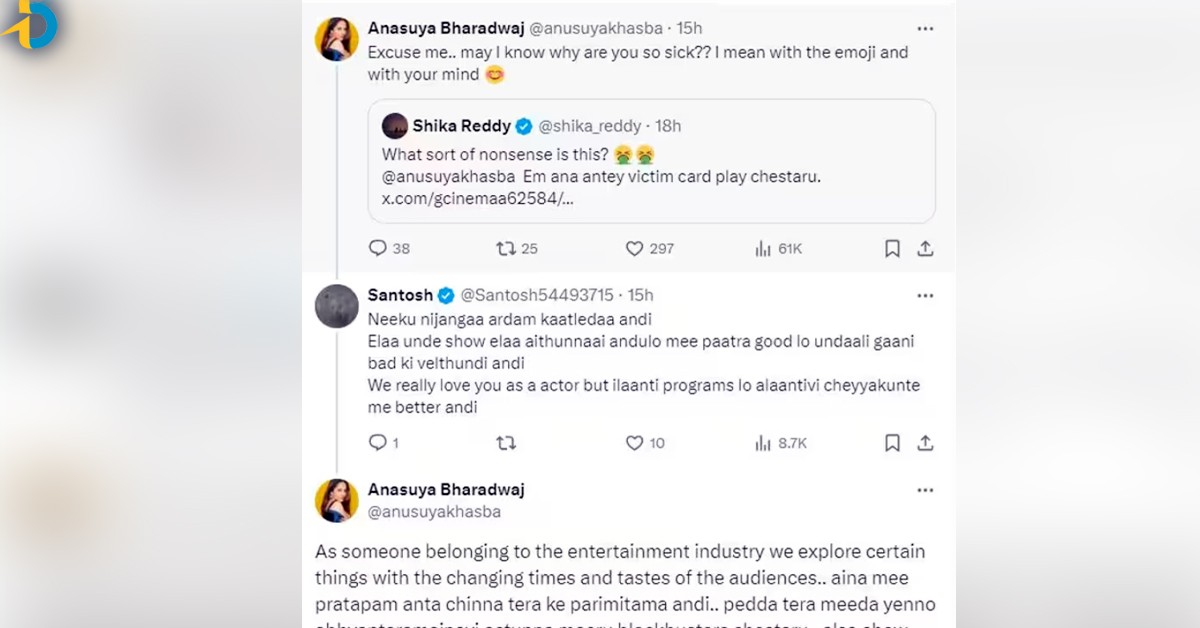This screenshot has width=1200, height=628.
Task: Retweet Anasuya's tweet with 25 reposts
Action: [x=505, y=248]
